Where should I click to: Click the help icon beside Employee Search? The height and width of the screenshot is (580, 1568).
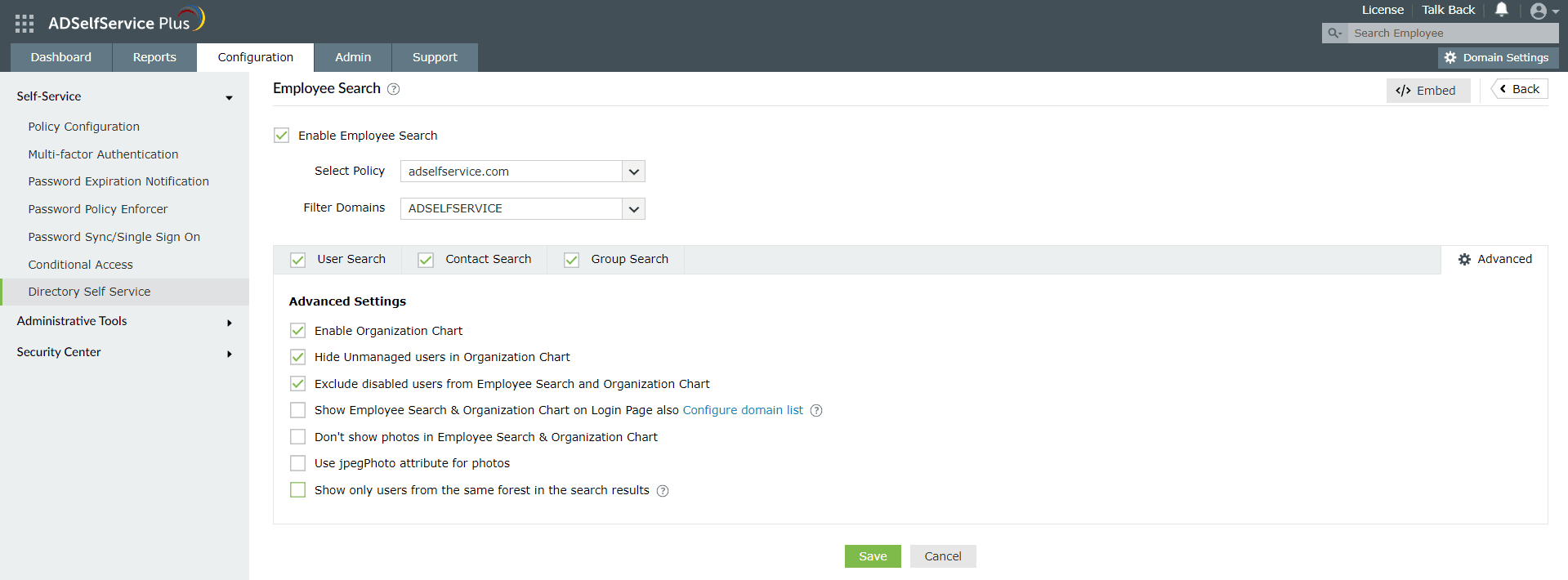(x=393, y=89)
